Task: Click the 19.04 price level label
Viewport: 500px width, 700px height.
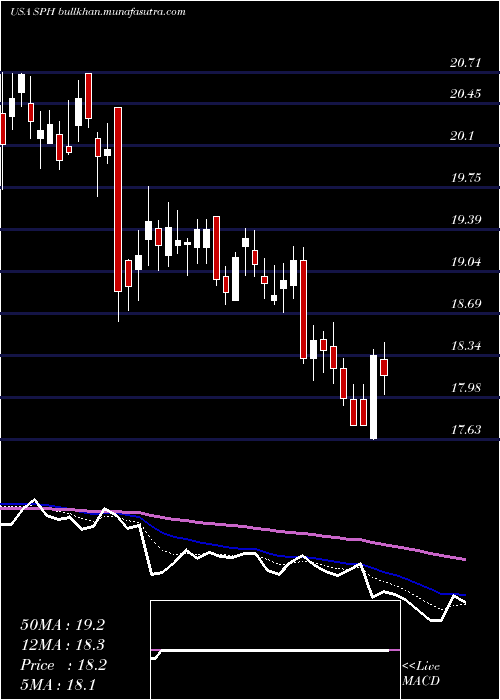Action: pos(466,262)
